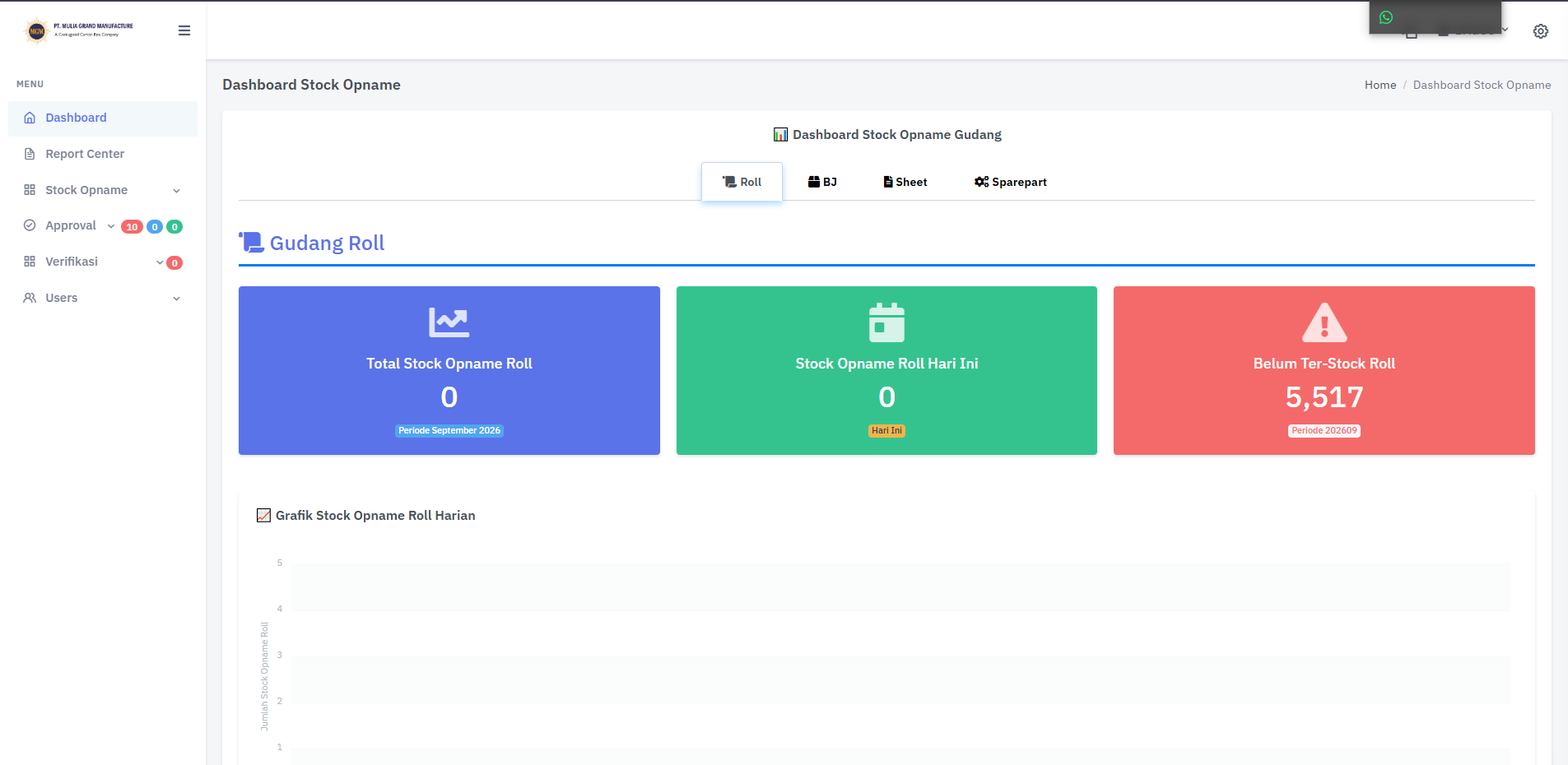The width and height of the screenshot is (1568, 765).
Task: Open the Users menu item
Action: [x=103, y=298]
